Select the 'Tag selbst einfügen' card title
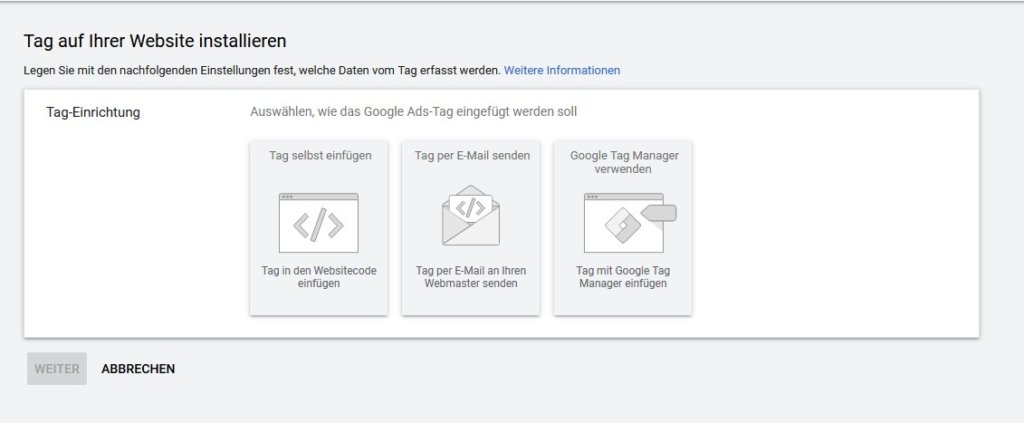The height and width of the screenshot is (423, 1024). (x=320, y=156)
